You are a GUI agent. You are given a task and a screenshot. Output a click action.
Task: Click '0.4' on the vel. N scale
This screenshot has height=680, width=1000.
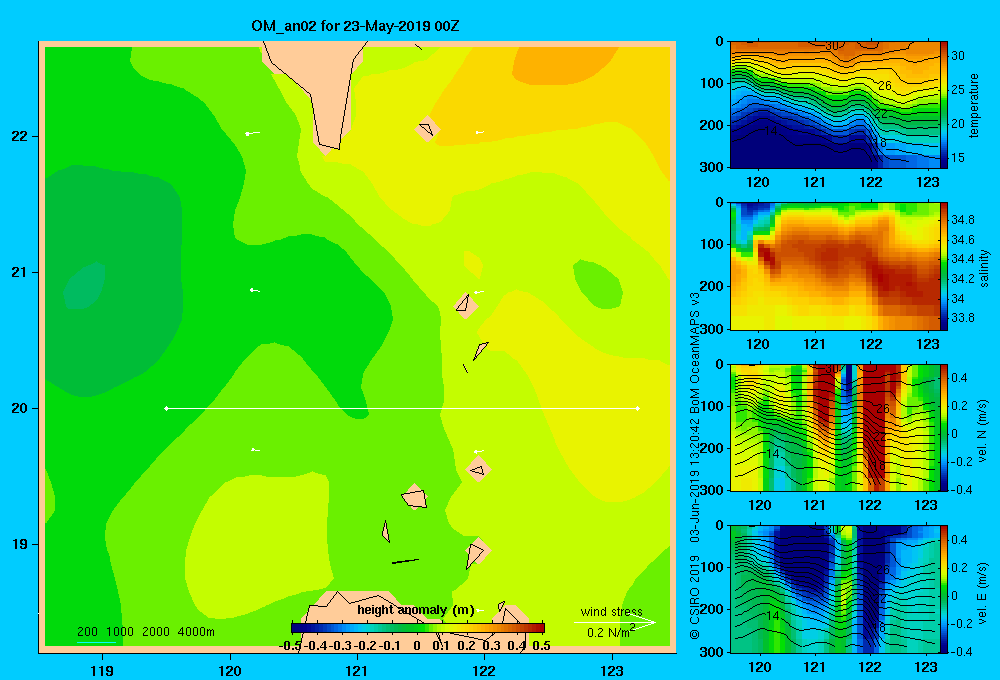[959, 378]
